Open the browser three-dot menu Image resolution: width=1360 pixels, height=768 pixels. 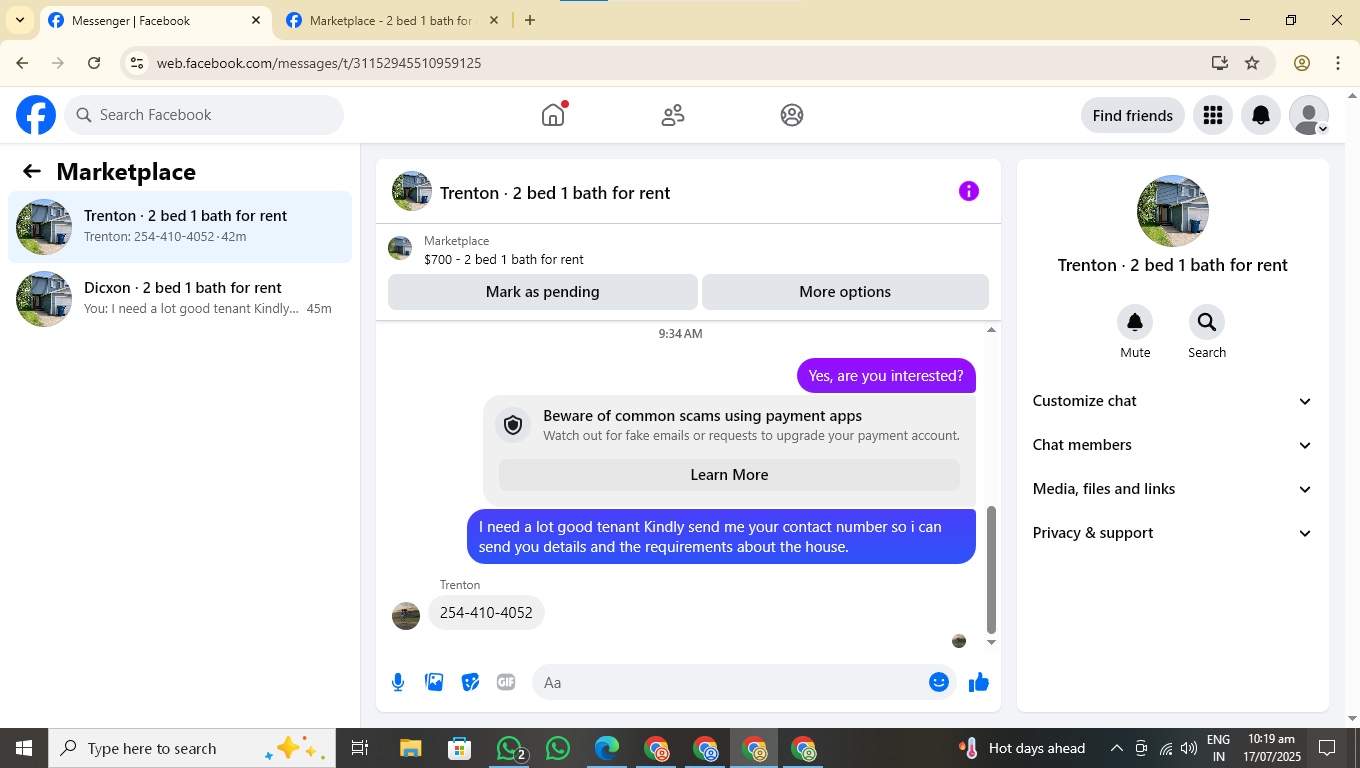point(1338,63)
